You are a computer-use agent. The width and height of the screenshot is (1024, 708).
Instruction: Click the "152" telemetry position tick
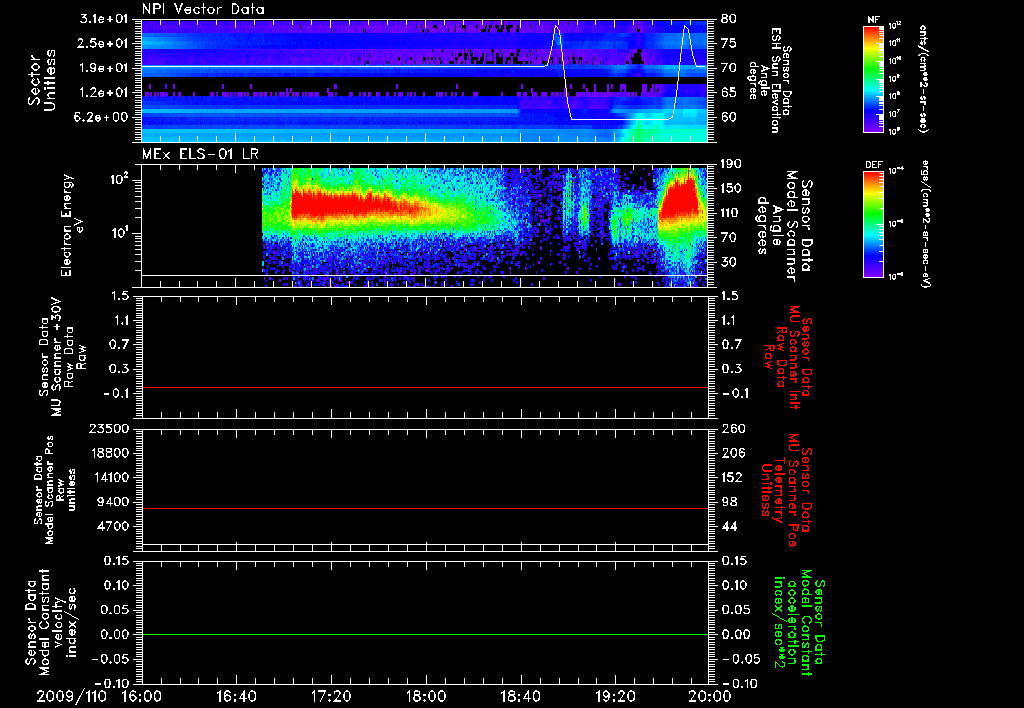click(x=731, y=477)
